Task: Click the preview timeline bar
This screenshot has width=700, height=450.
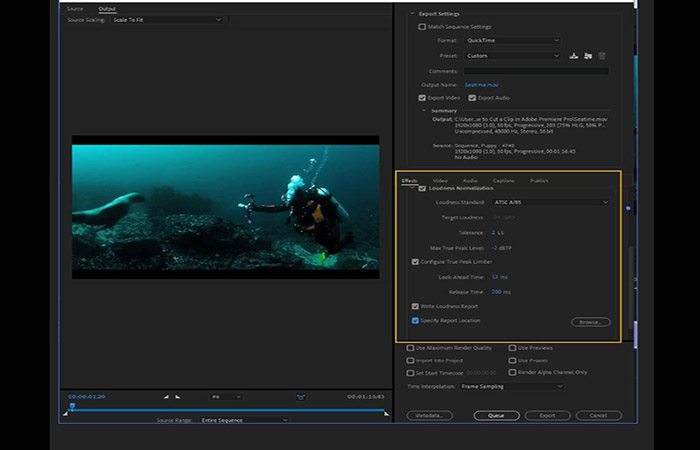Action: (x=225, y=410)
